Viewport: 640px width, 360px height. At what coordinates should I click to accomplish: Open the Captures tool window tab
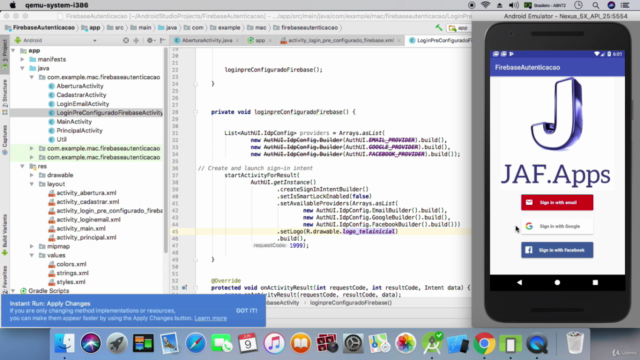click(4, 140)
